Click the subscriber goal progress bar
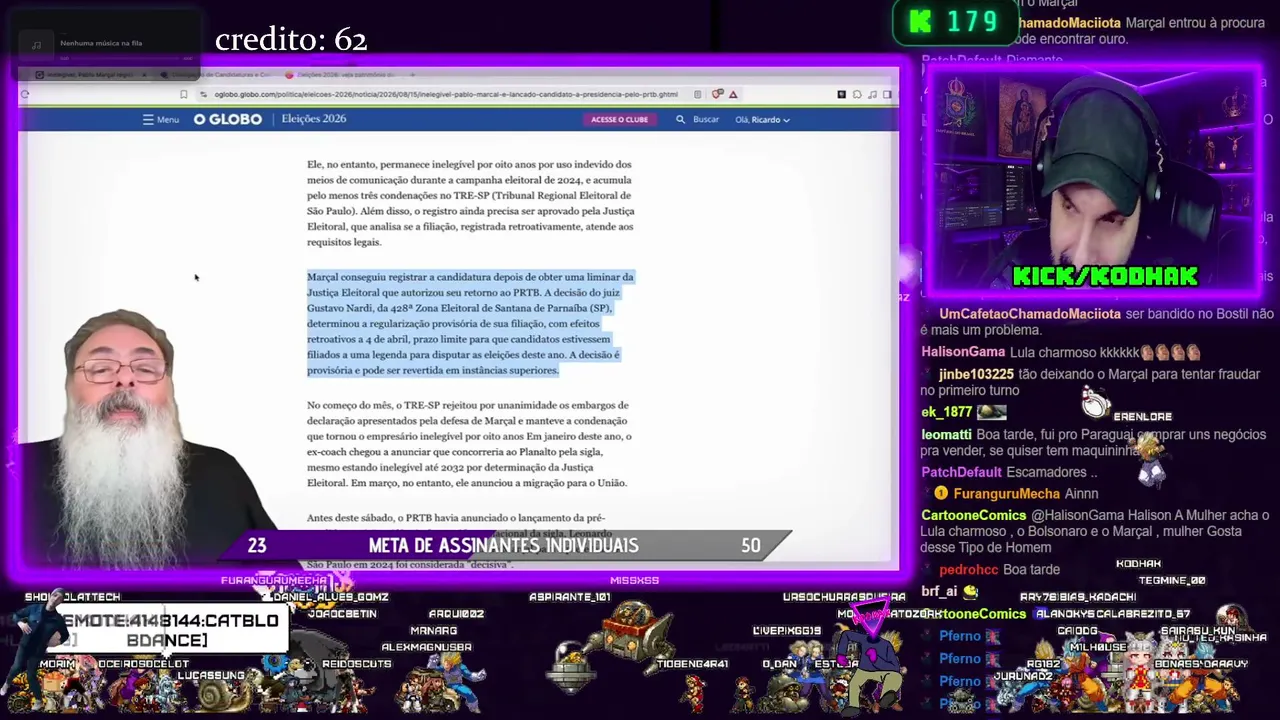1280x720 pixels. 504,545
